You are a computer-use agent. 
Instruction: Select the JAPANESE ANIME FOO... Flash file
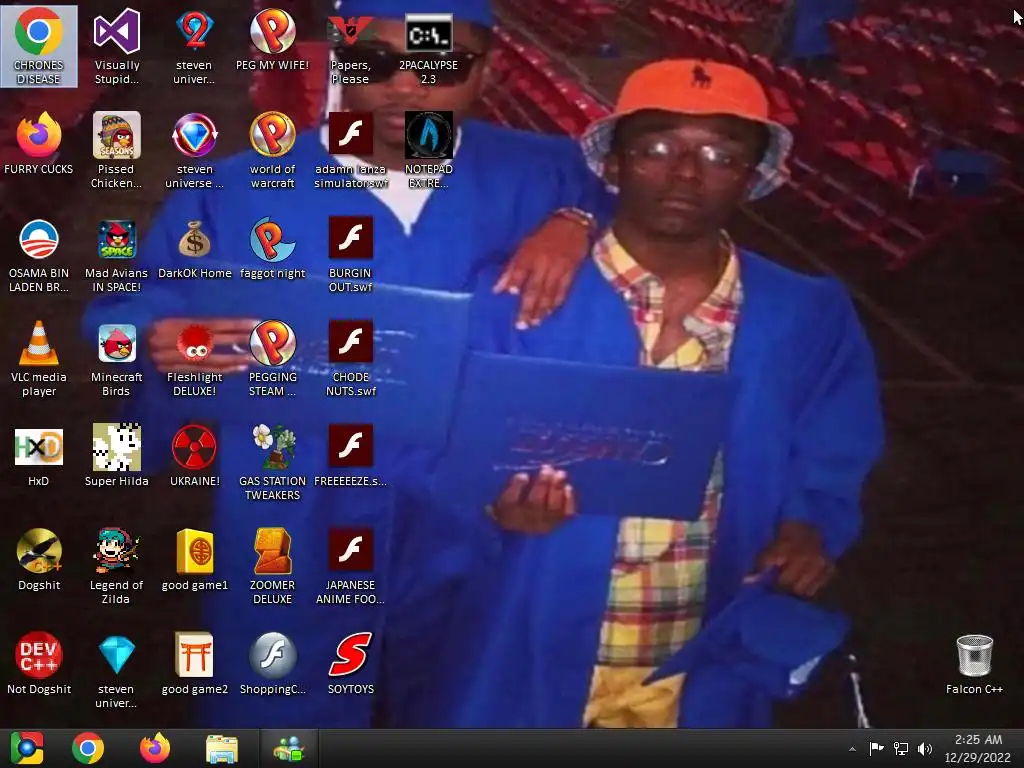(350, 566)
